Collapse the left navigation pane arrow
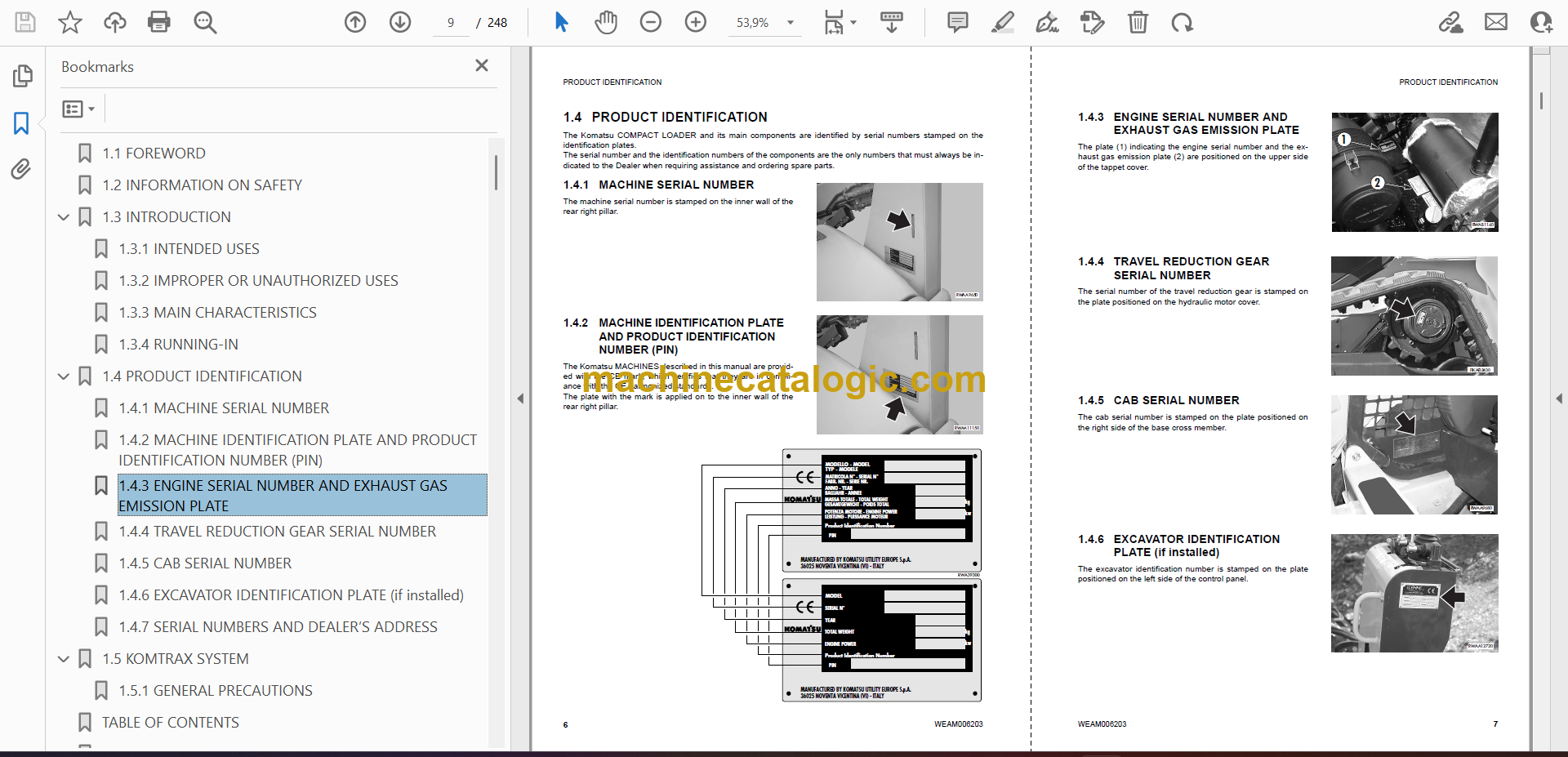 pos(520,399)
